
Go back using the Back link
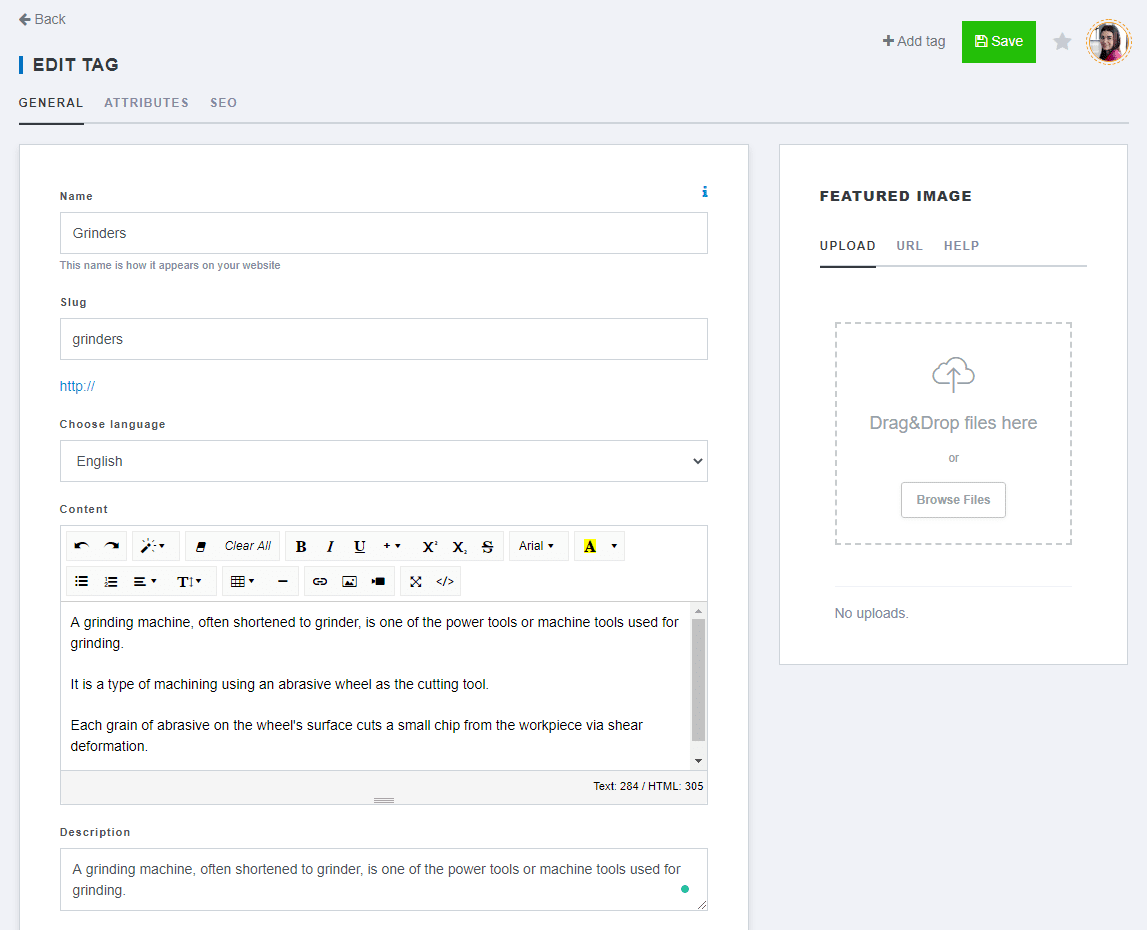tap(42, 19)
